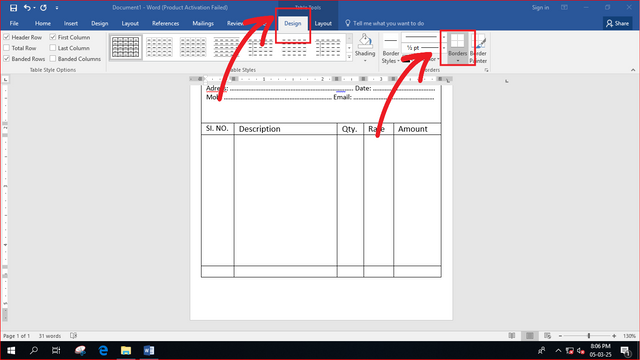Click Sign in
Viewport: 640px width, 360px height.
540,7
